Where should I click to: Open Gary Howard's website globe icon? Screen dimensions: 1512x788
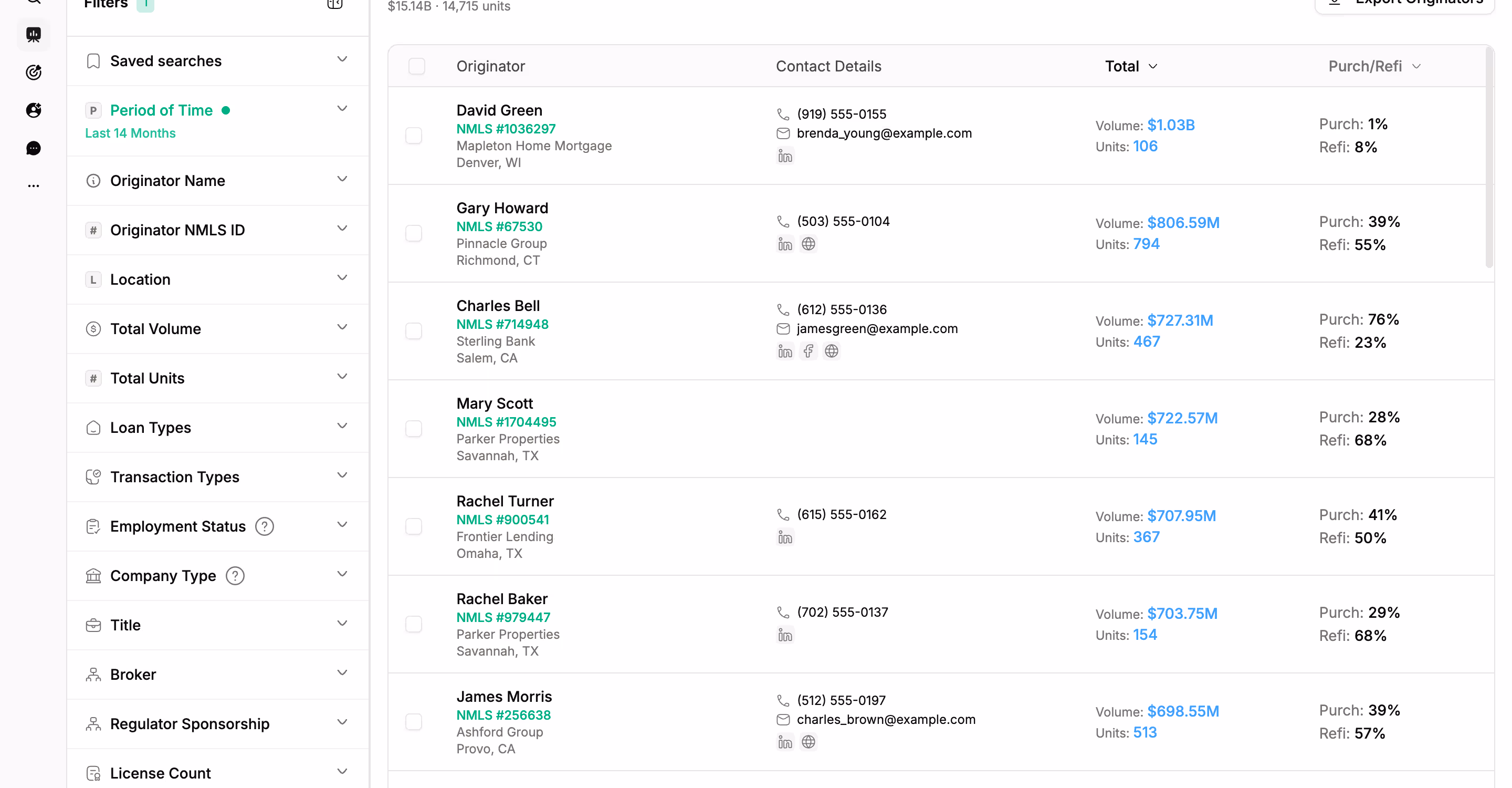(808, 244)
